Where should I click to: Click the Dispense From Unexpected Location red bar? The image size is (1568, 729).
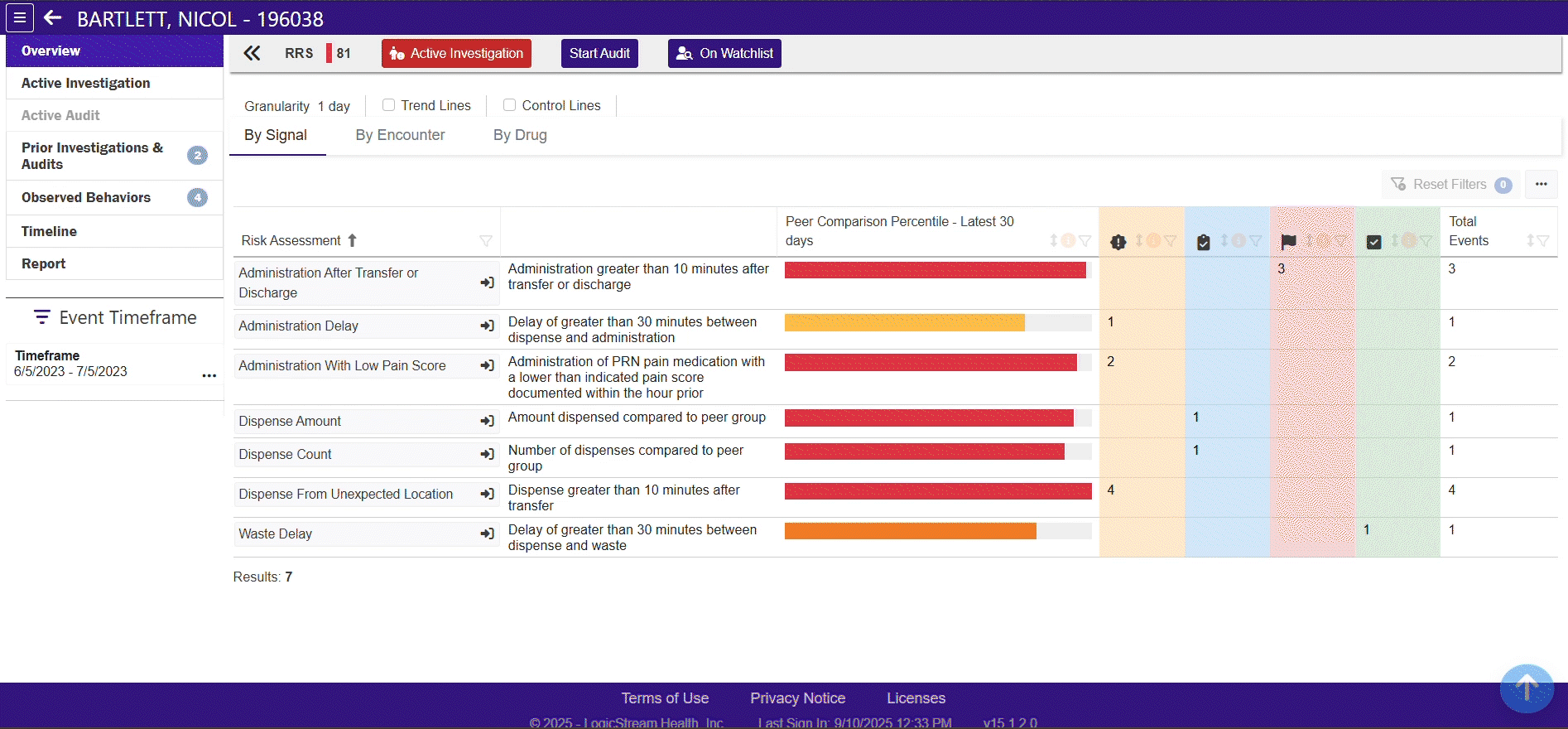click(x=937, y=491)
